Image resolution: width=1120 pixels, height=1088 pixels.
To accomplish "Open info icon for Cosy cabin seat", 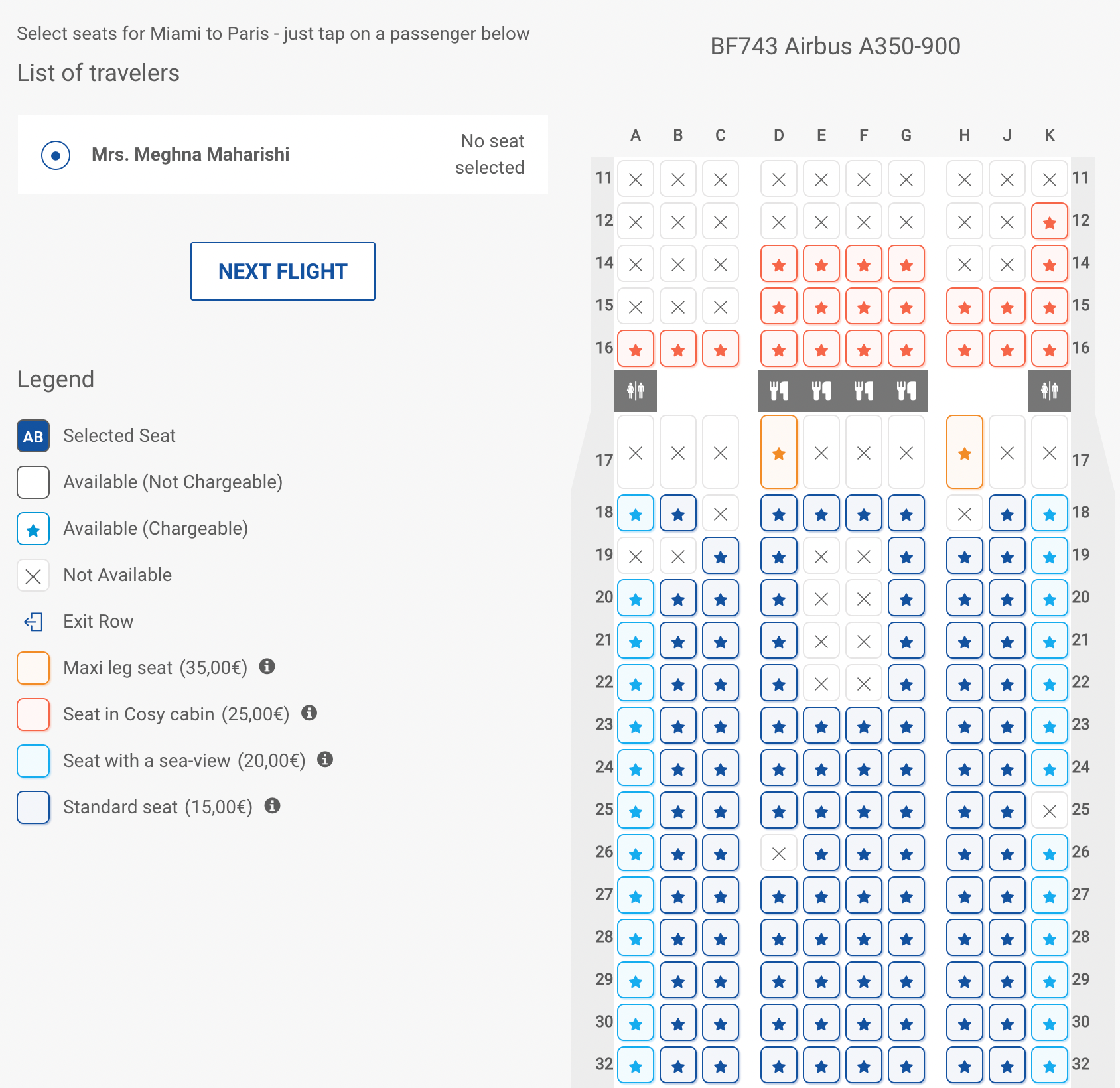I will [309, 713].
